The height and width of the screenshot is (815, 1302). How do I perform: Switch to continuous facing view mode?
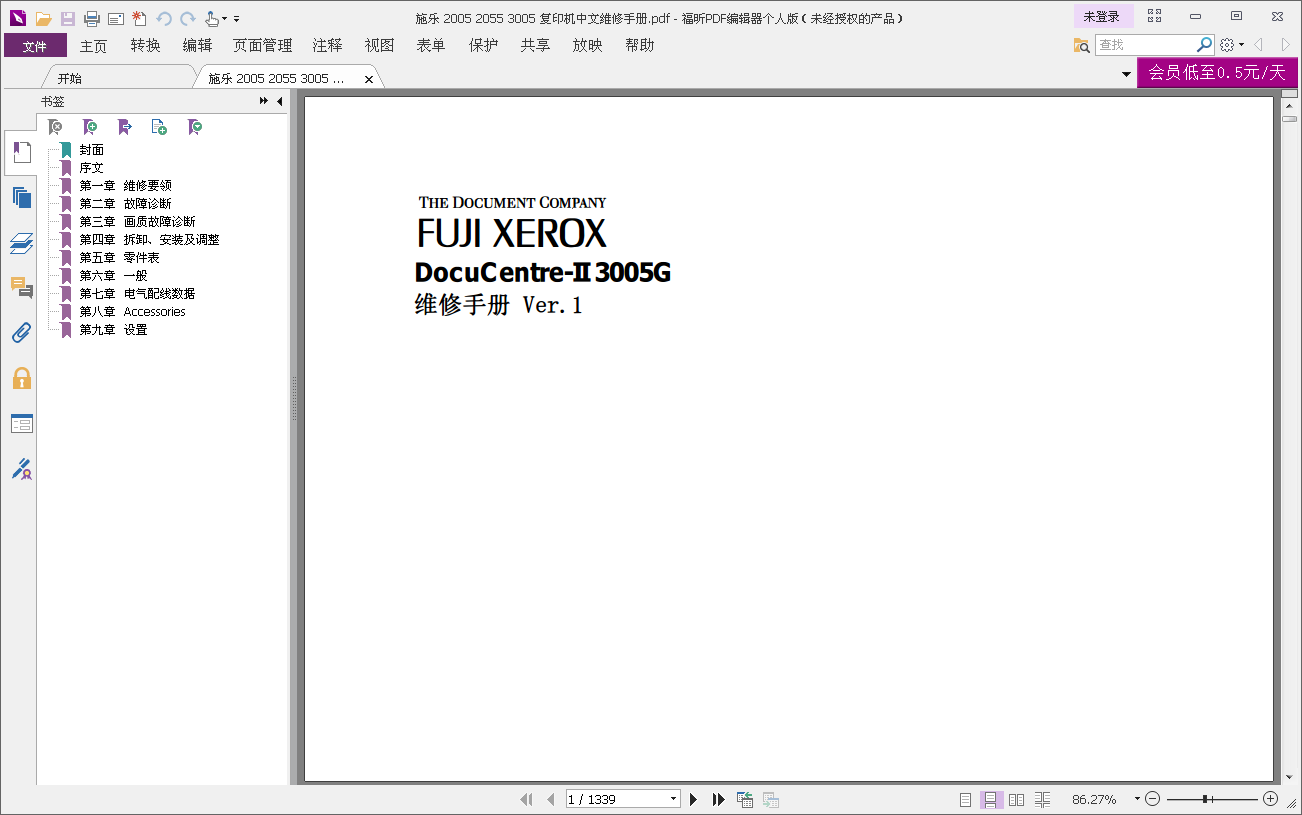1043,799
